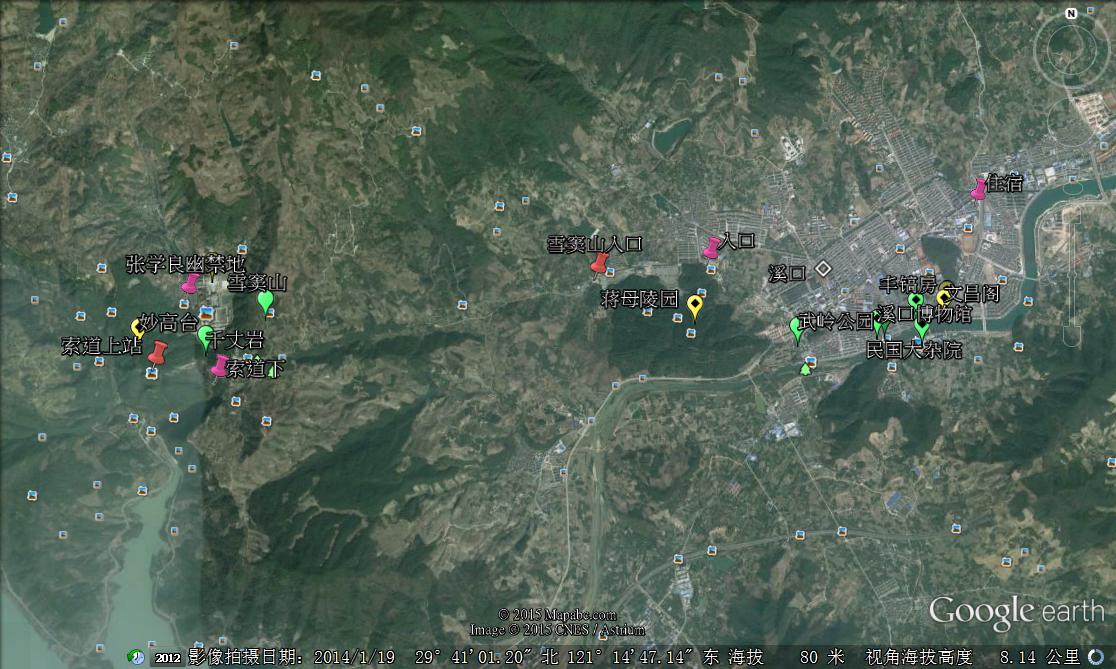1116x669 pixels.
Task: Click the 民国大杂院 label text
Action: coord(914,349)
